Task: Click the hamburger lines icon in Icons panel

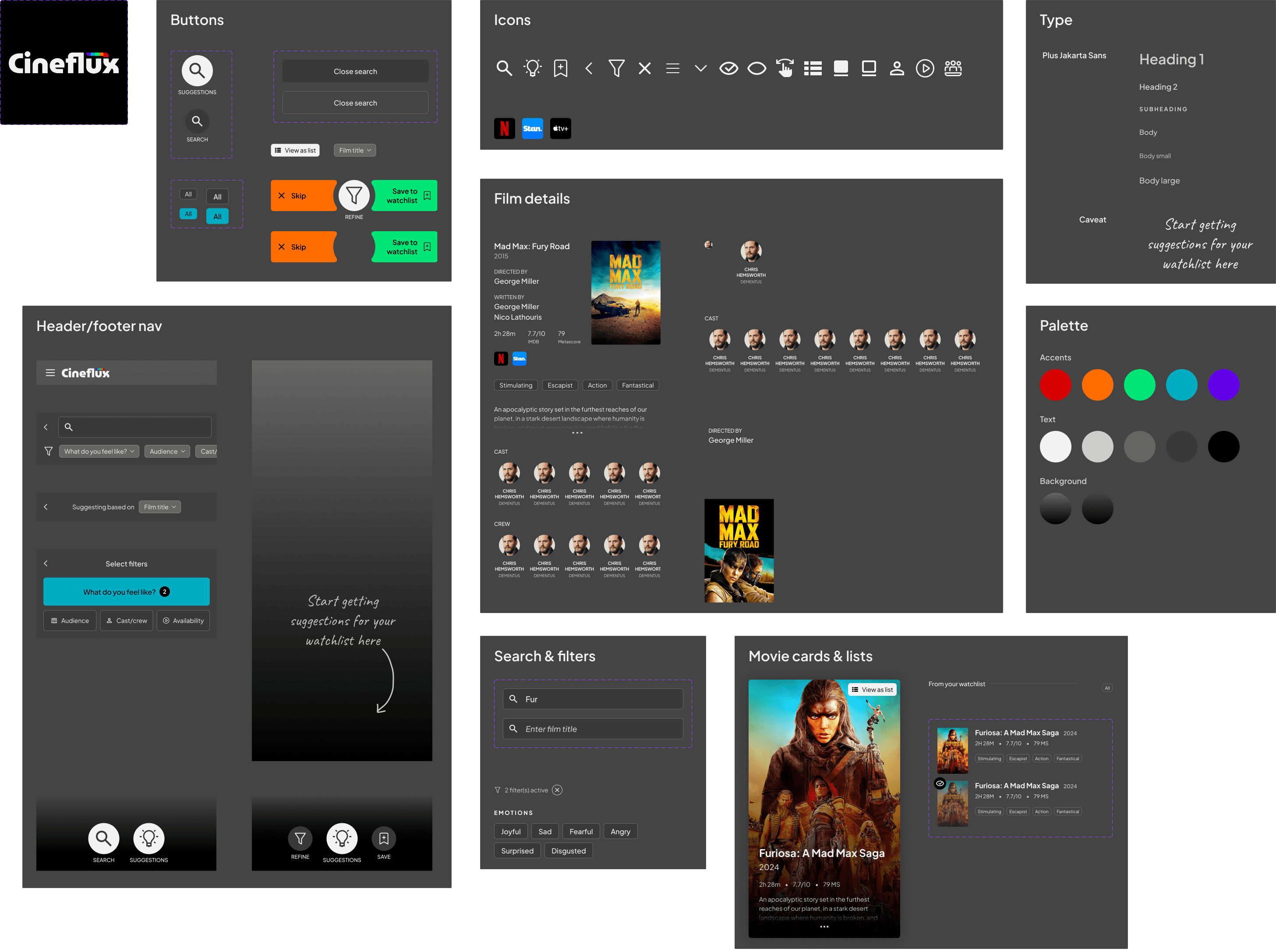Action: click(x=672, y=69)
